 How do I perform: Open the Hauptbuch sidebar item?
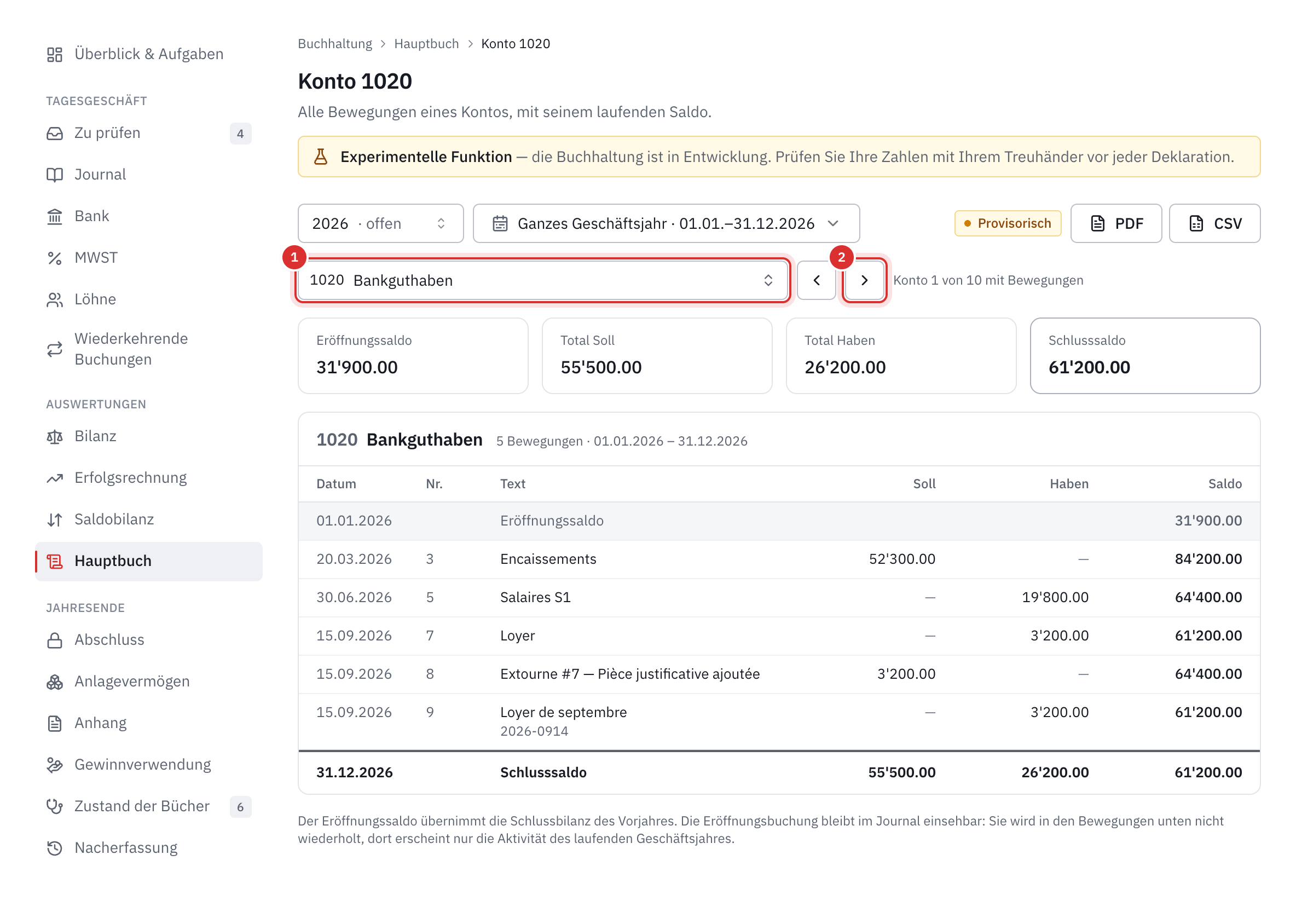pyautogui.click(x=149, y=561)
